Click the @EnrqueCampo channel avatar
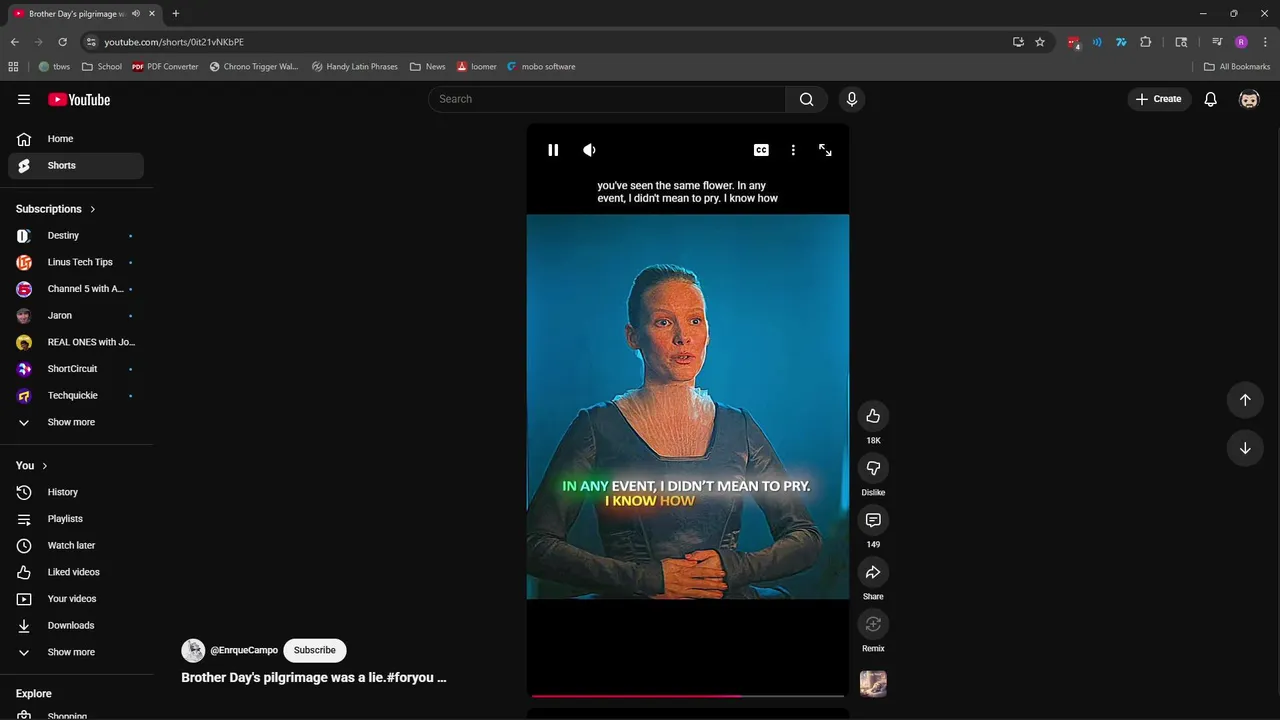The image size is (1280, 720). (x=193, y=650)
